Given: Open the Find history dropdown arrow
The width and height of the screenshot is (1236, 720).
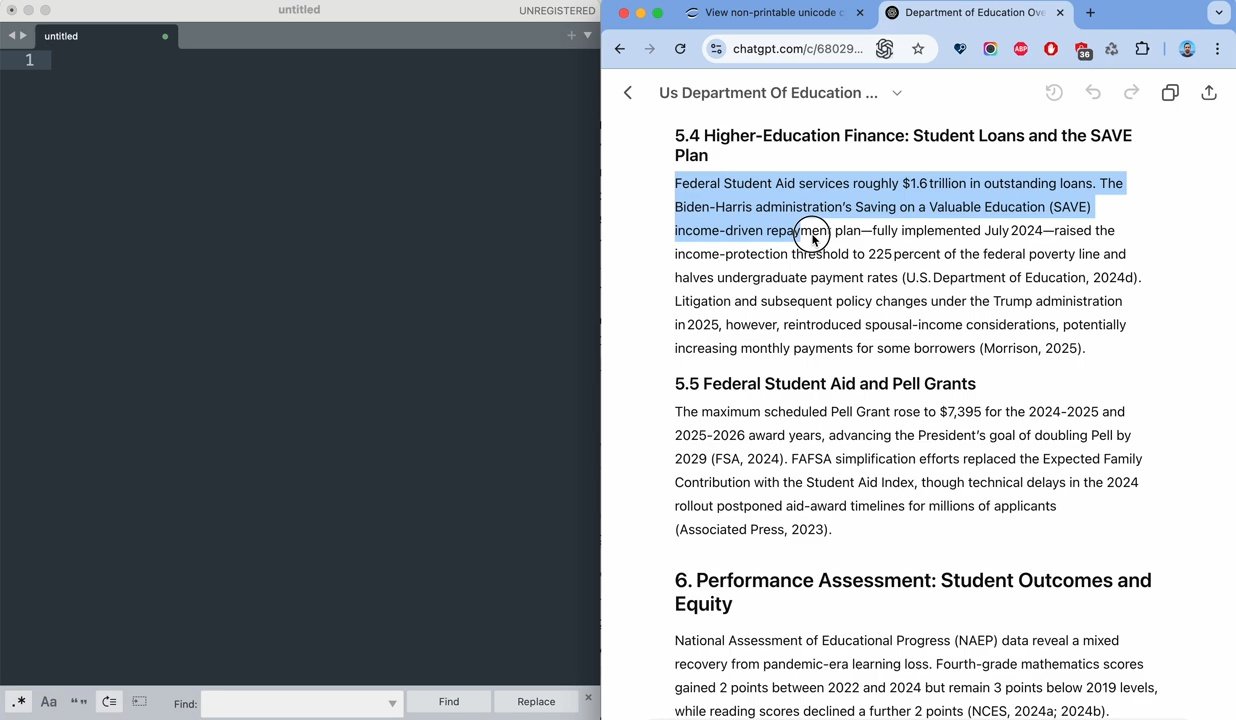Looking at the screenshot, I should coord(392,704).
